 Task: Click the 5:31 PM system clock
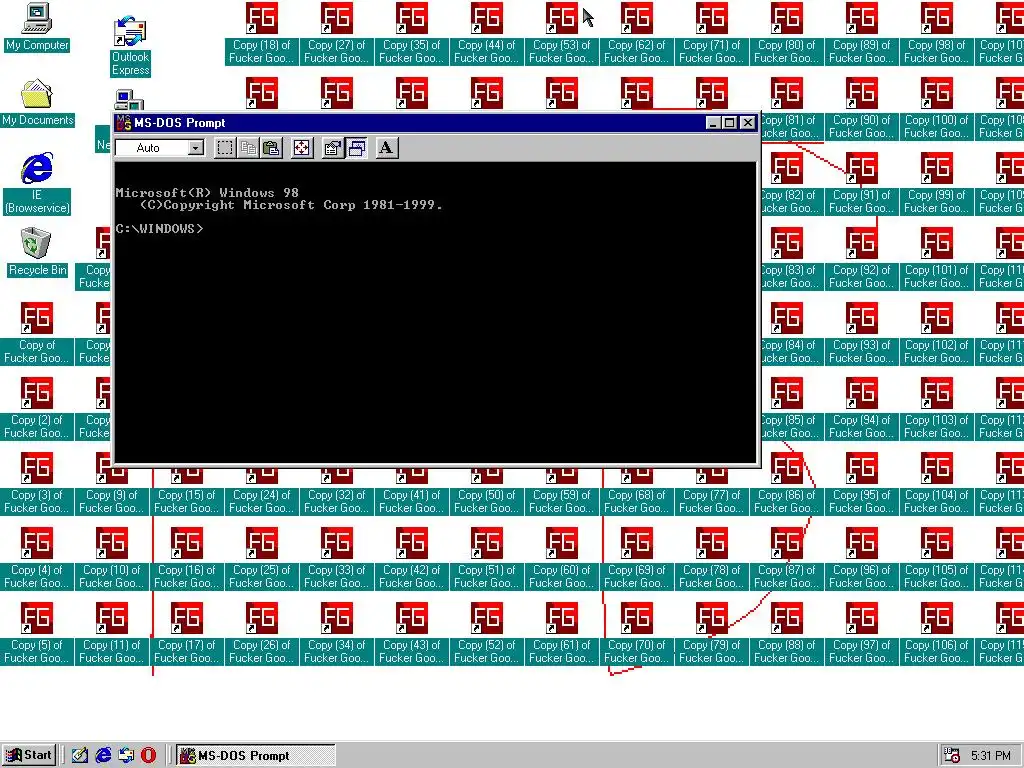[x=990, y=756]
